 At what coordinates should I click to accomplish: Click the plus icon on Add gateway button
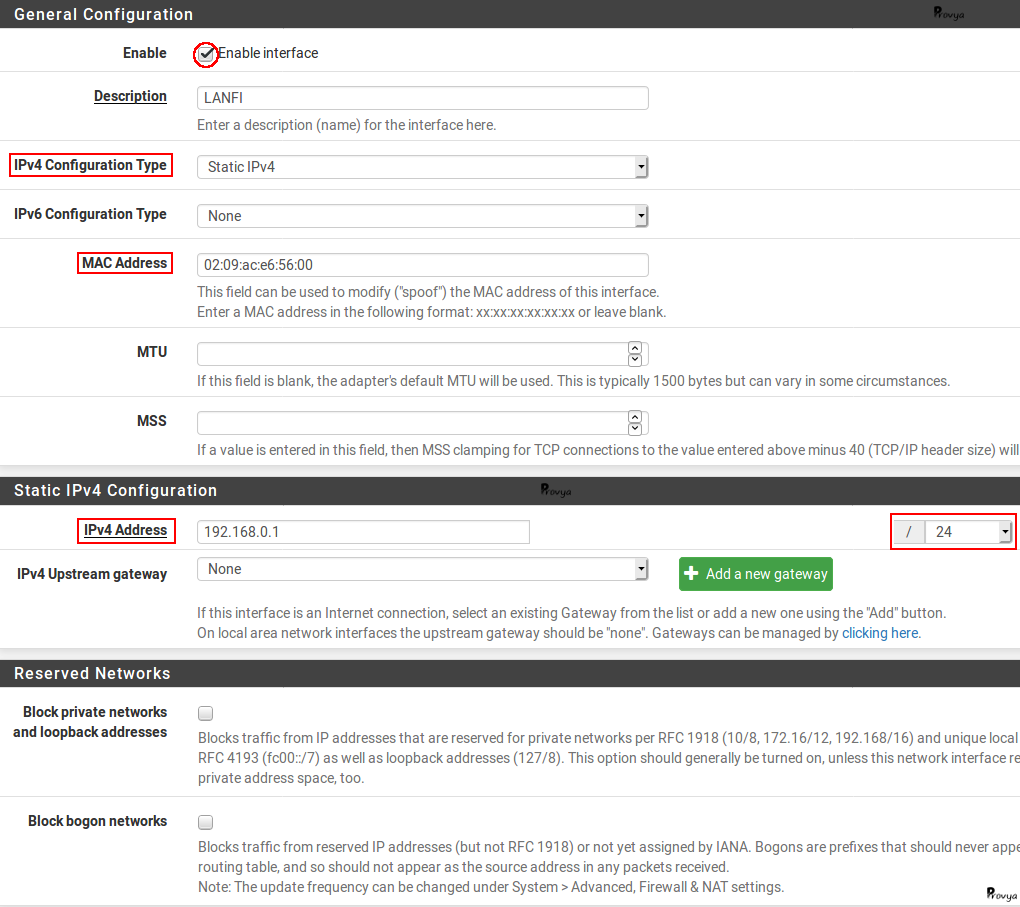tap(691, 573)
